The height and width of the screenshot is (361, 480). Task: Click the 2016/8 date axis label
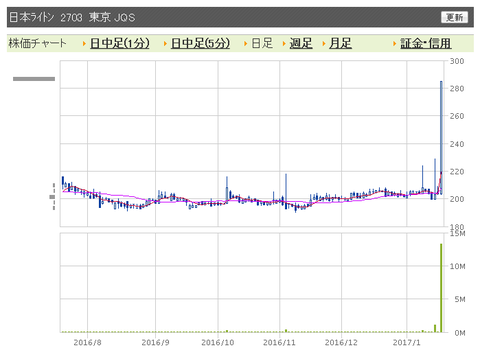[87, 342]
